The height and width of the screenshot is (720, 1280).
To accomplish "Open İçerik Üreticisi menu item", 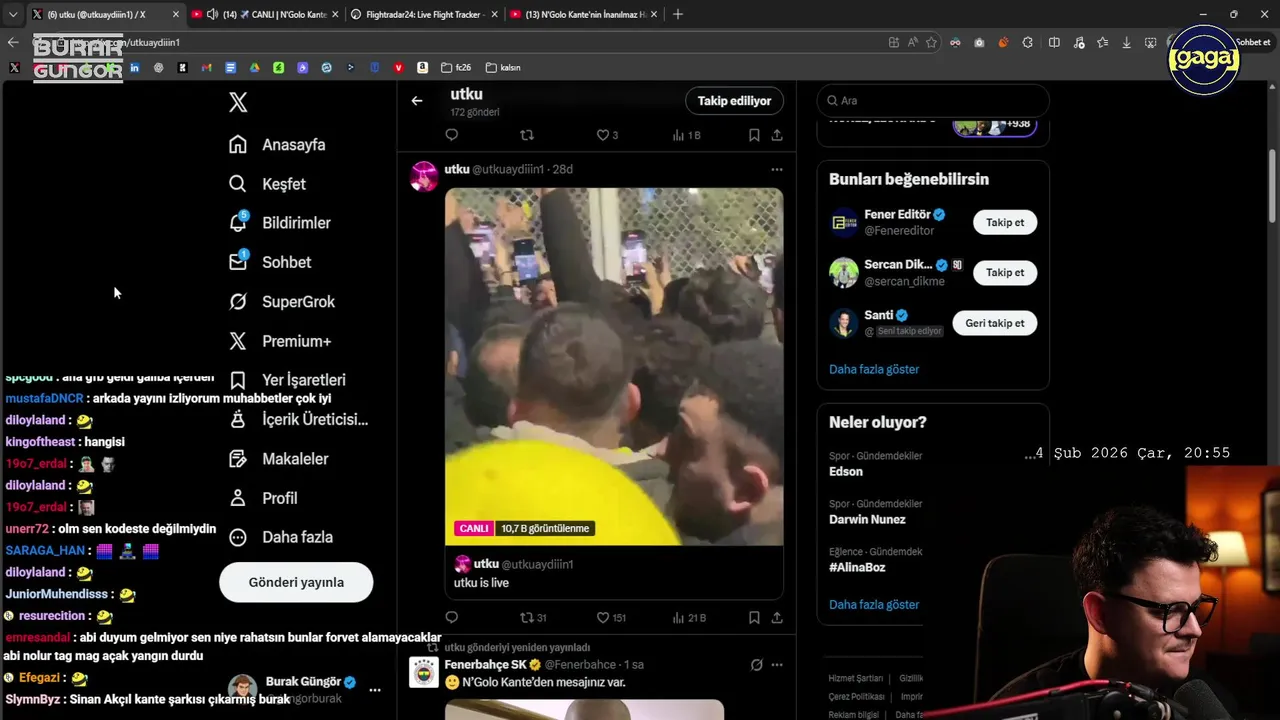I will (x=298, y=419).
